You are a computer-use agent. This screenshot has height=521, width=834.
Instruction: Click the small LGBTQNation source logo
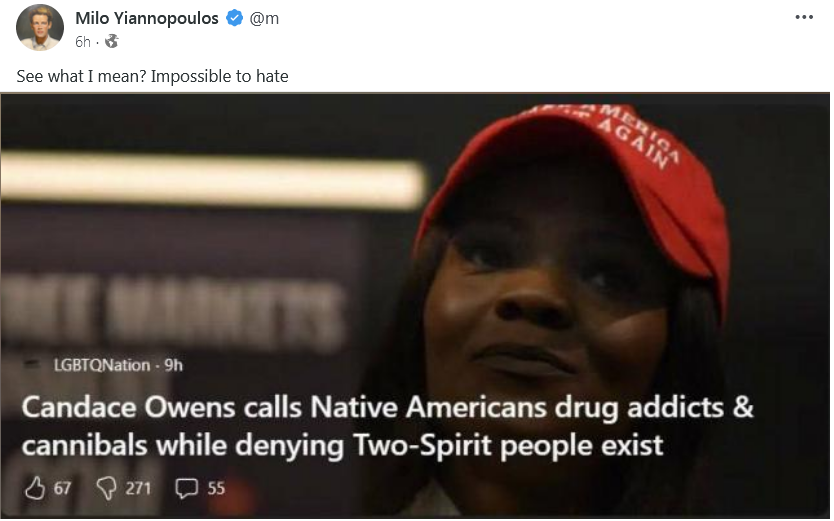coord(33,365)
